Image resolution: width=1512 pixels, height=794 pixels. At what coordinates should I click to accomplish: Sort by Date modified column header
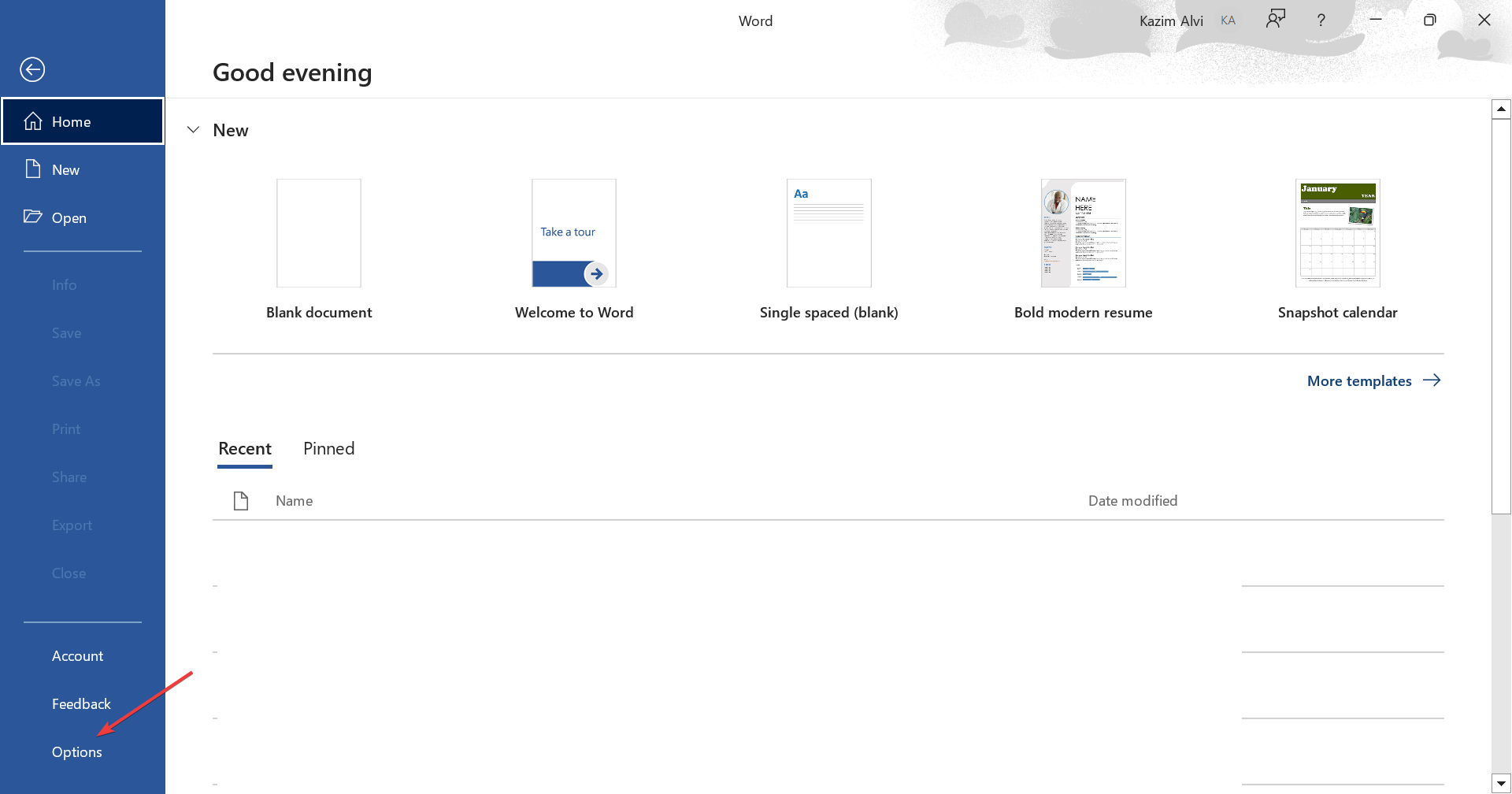pyautogui.click(x=1132, y=501)
